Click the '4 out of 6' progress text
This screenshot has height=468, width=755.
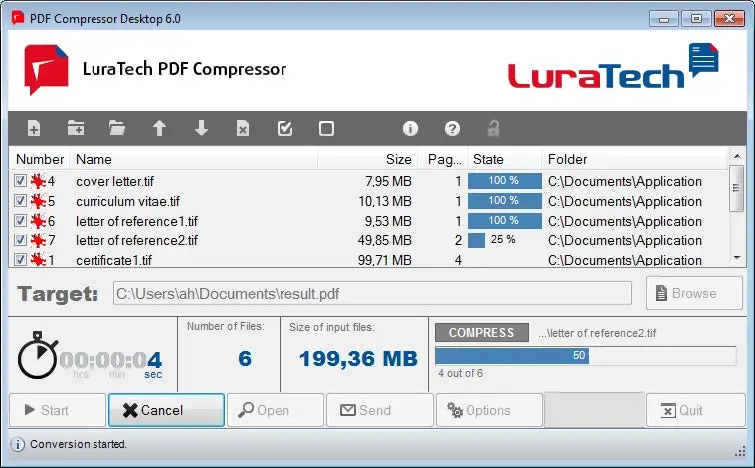point(460,373)
